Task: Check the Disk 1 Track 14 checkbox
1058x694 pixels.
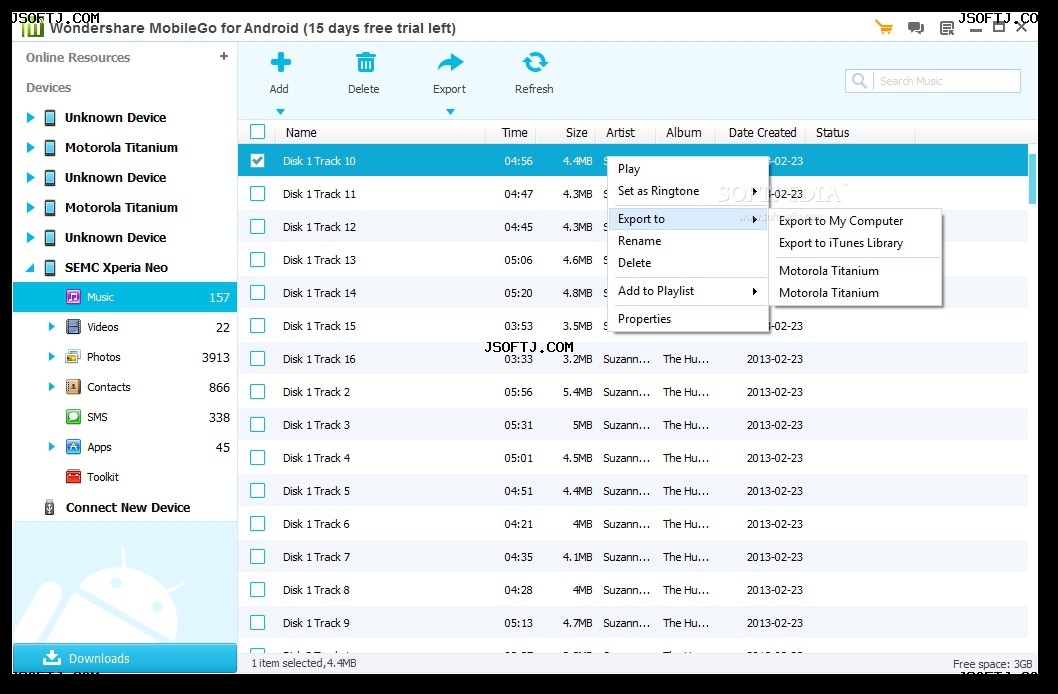Action: coord(257,293)
